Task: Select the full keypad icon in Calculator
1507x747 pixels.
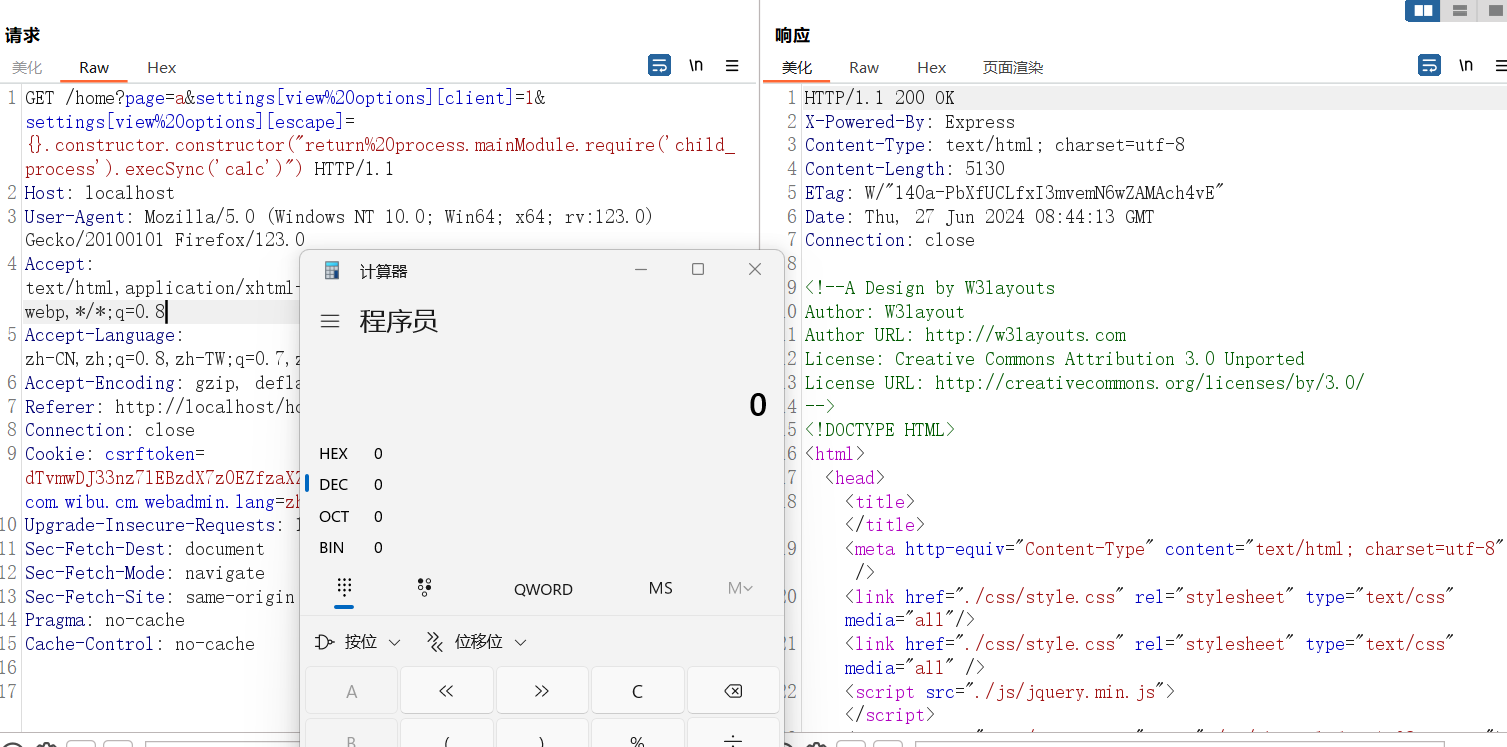Action: click(x=344, y=588)
